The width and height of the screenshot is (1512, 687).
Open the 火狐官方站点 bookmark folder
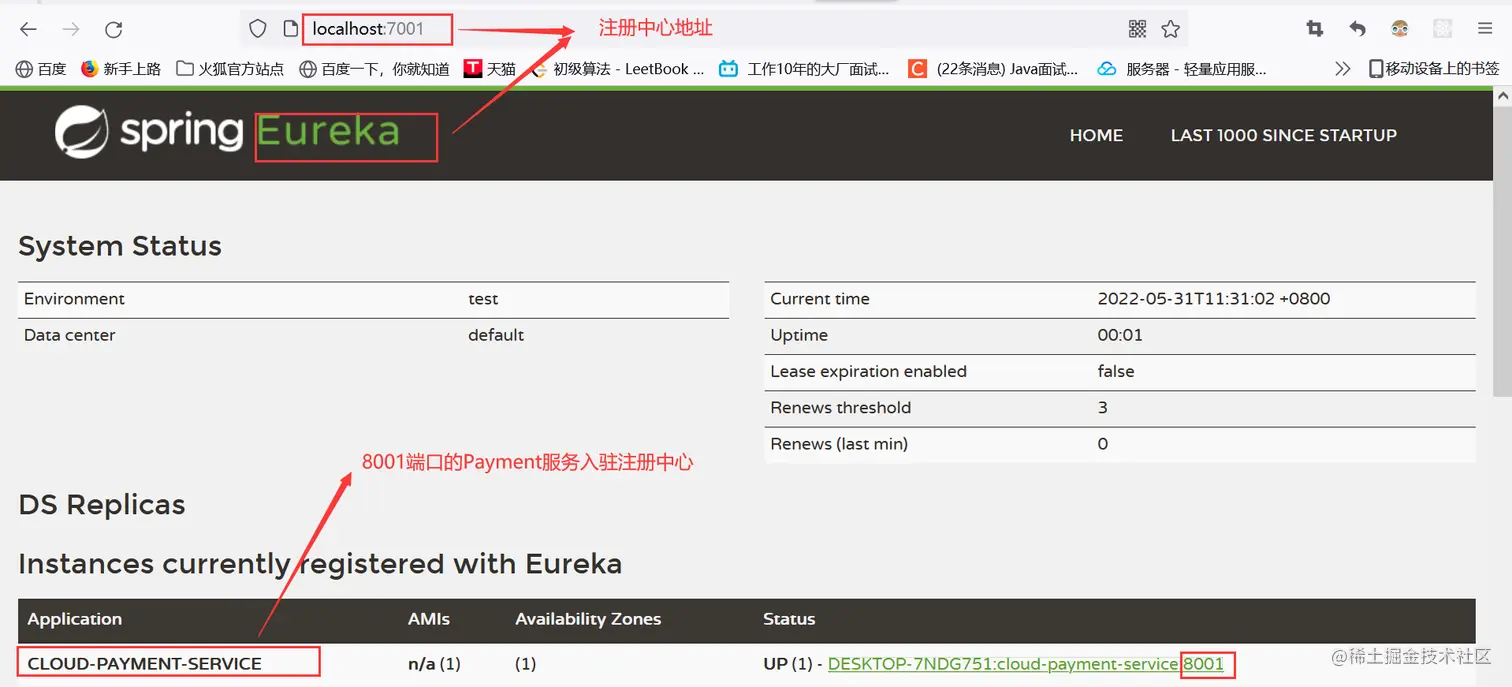(230, 69)
